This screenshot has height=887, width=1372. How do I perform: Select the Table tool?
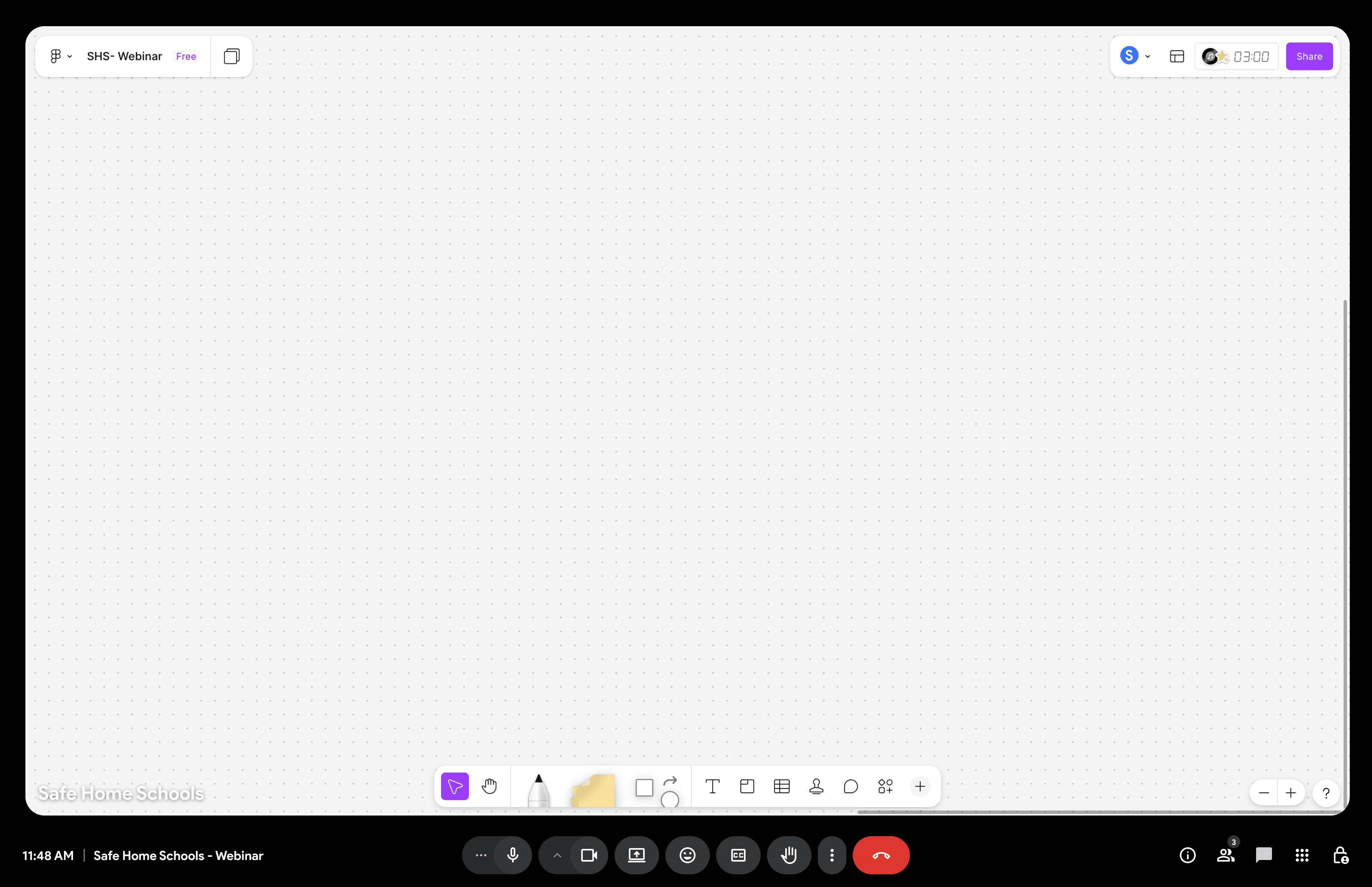(x=781, y=786)
